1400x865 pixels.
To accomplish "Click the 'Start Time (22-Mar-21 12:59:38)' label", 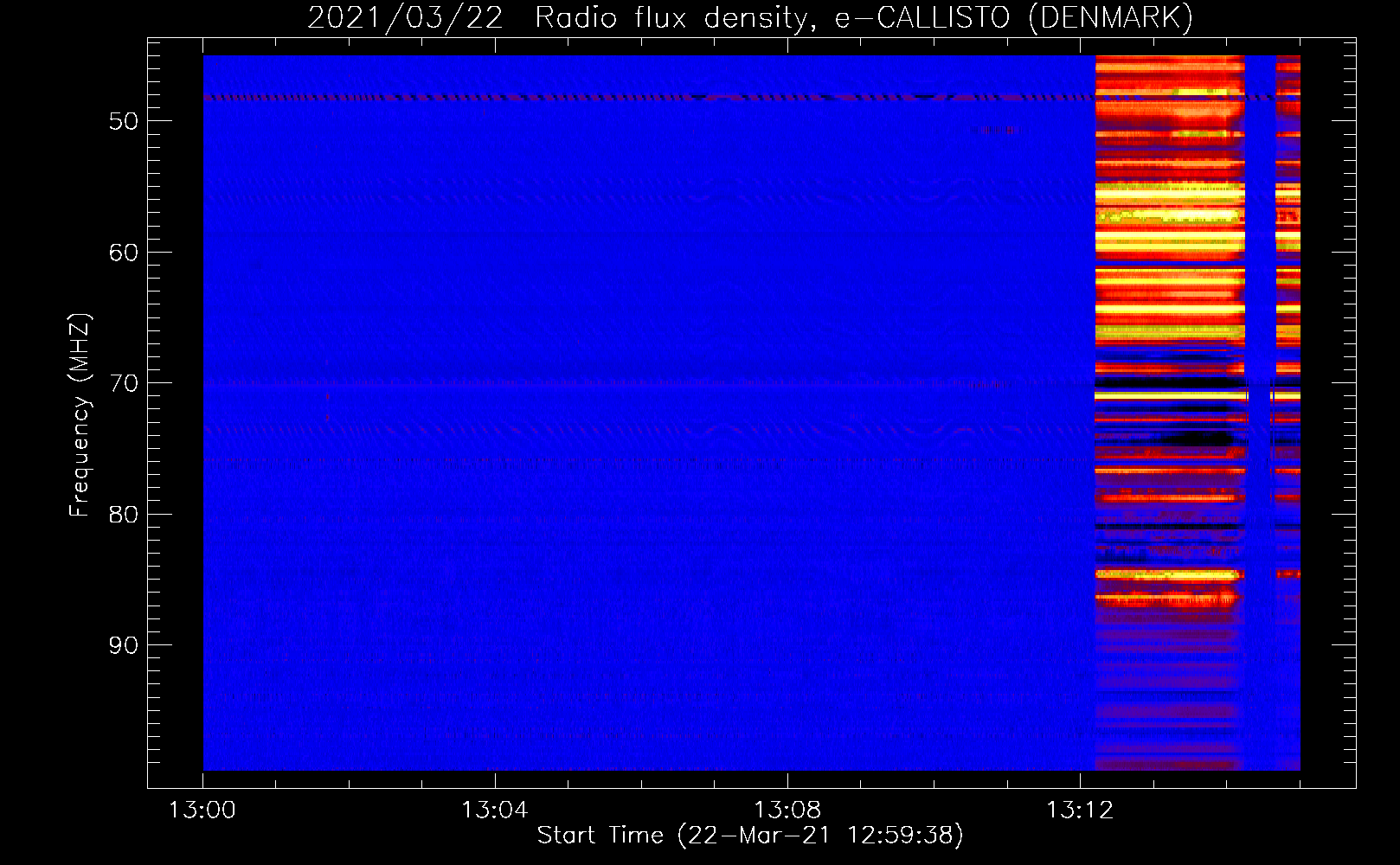I will (750, 836).
